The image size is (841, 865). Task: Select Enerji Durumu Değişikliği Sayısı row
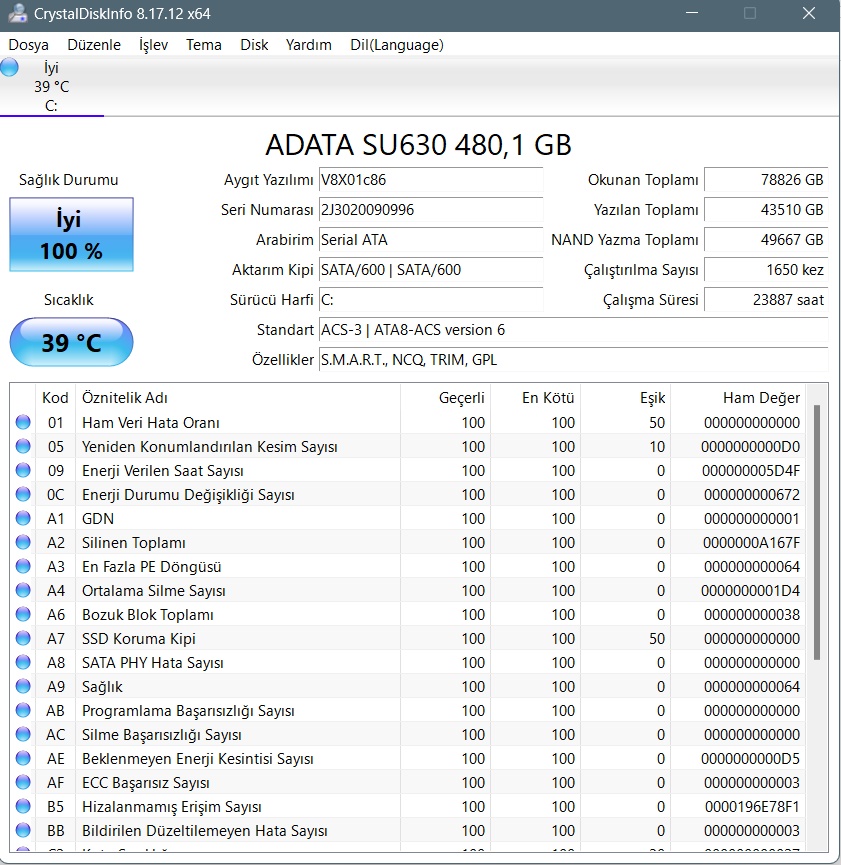click(408, 495)
